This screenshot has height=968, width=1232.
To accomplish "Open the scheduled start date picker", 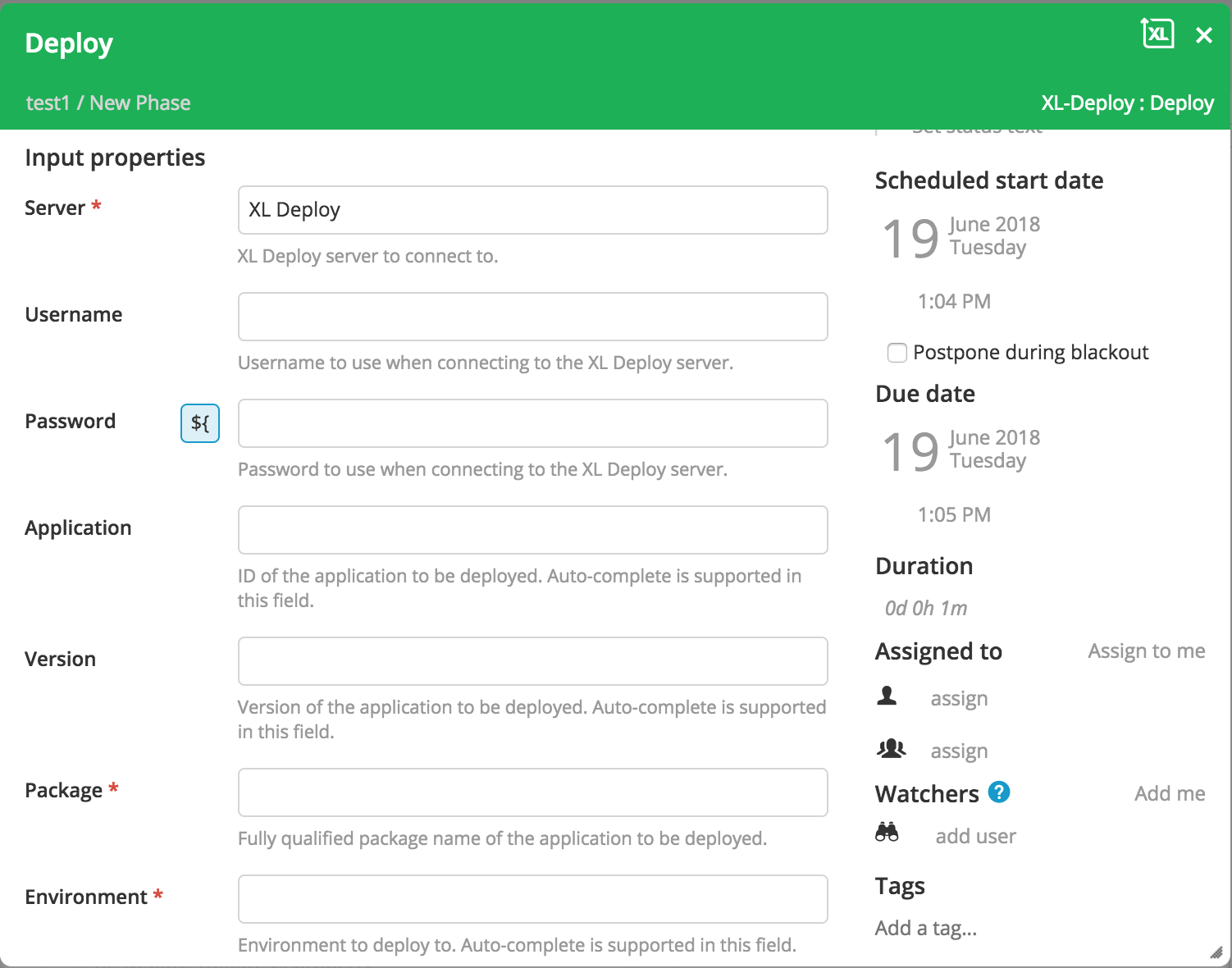I will [x=960, y=237].
